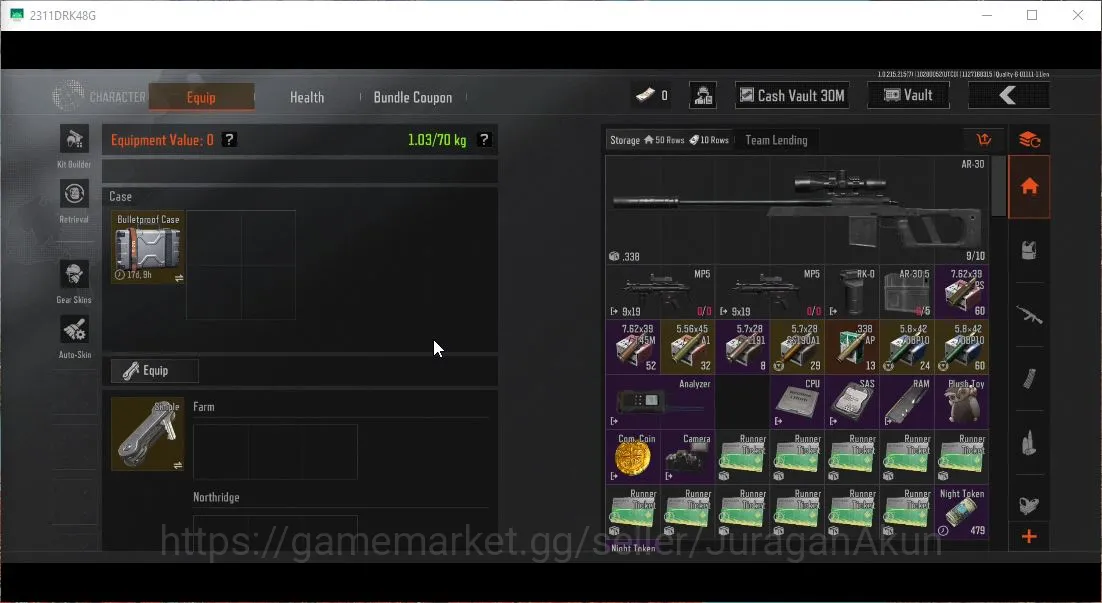The width and height of the screenshot is (1102, 603).
Task: Show help for Equipment Value
Action: point(229,139)
